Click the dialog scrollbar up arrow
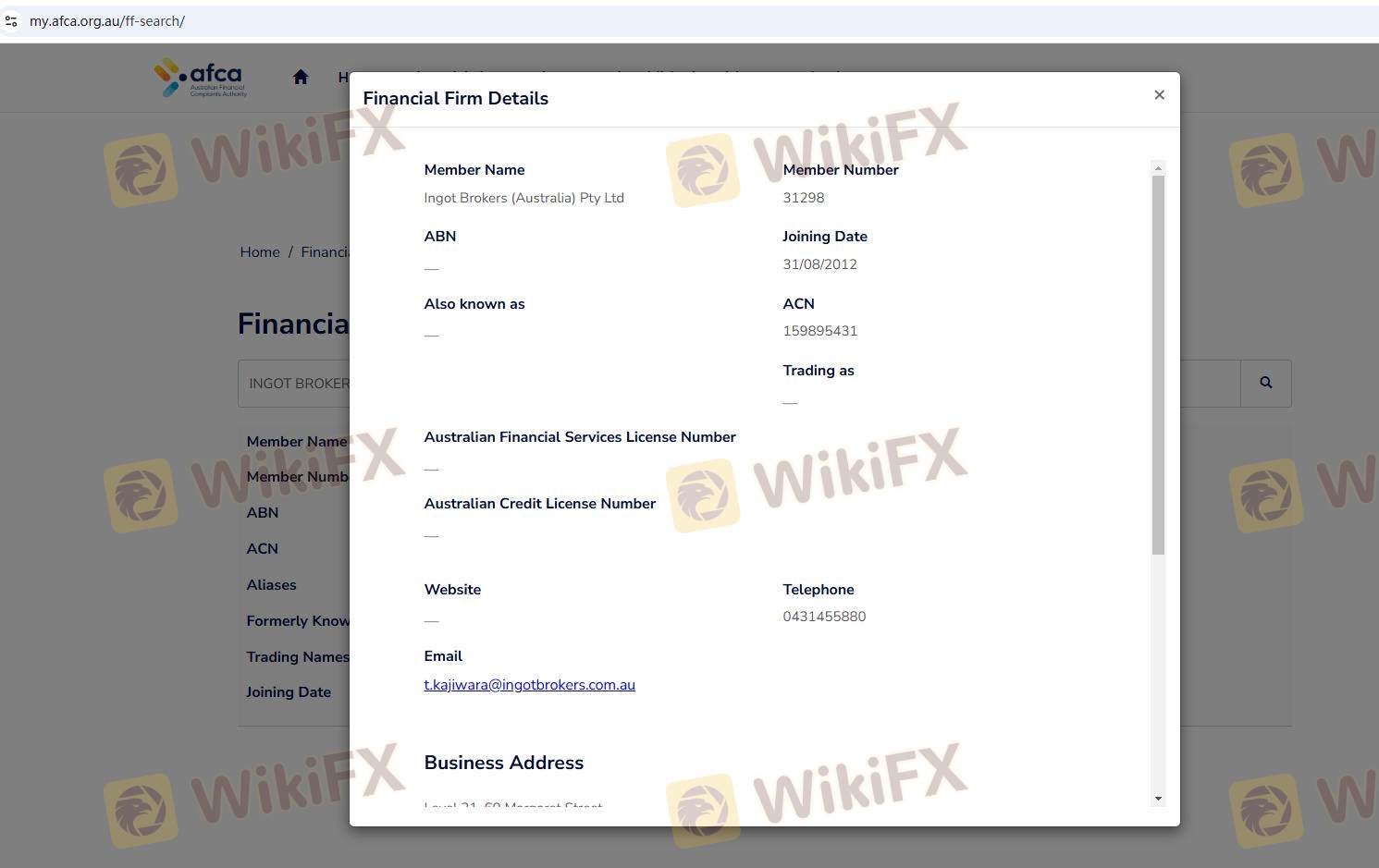1379x868 pixels. 1158,168
